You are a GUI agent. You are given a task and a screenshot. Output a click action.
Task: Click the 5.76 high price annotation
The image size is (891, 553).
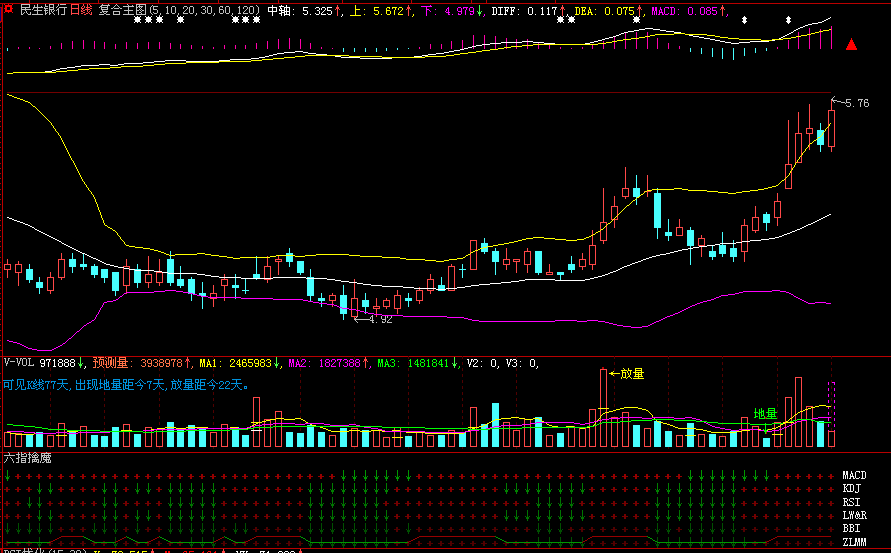click(857, 103)
